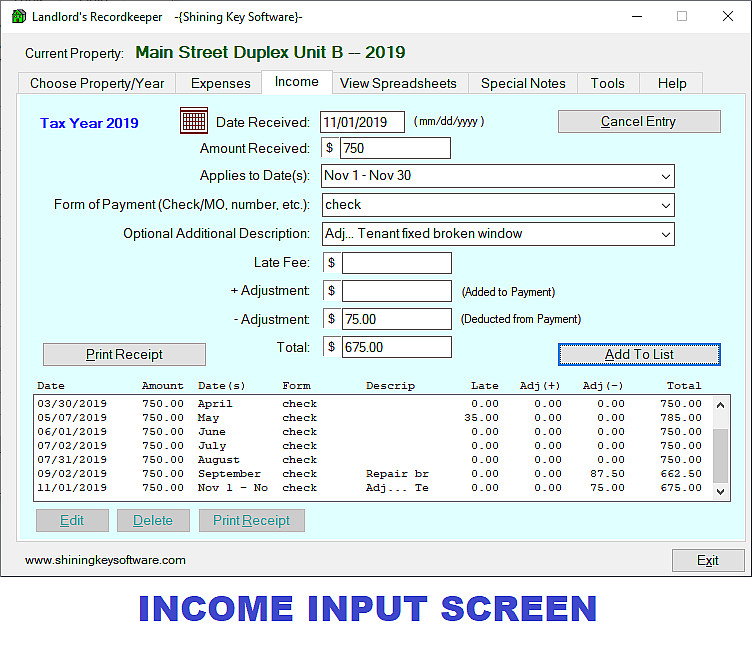This screenshot has width=753, height=646.
Task: Click the income list scrollbar thumb
Action: pos(720,455)
